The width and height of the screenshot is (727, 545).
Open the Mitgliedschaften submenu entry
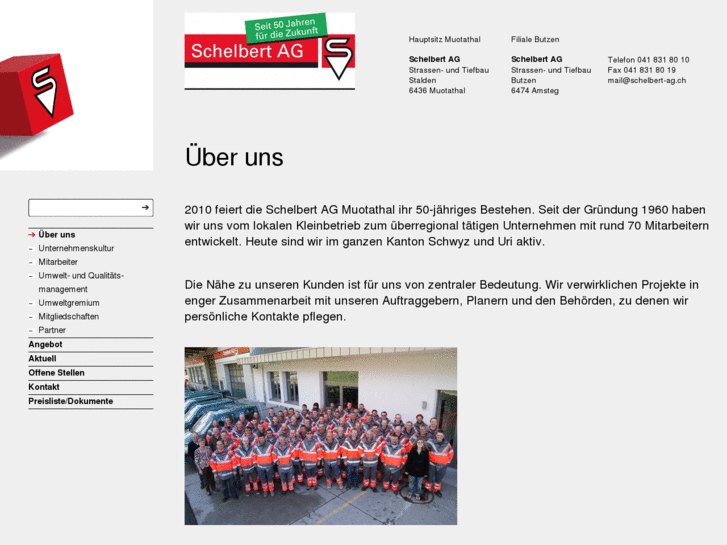[69, 316]
